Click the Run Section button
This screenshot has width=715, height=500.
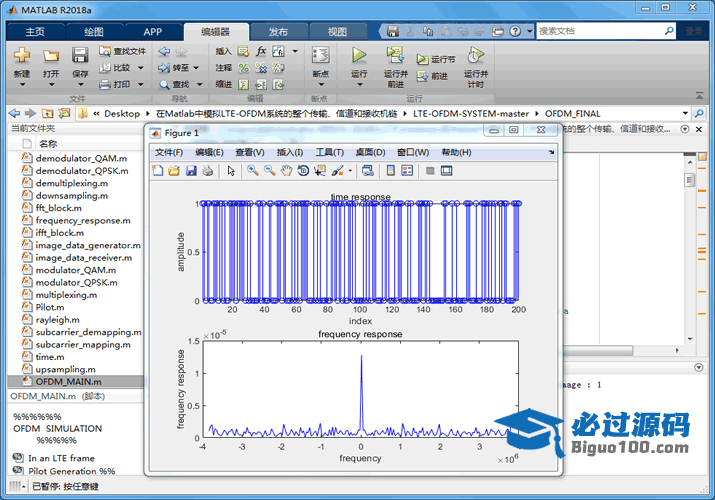(x=436, y=59)
